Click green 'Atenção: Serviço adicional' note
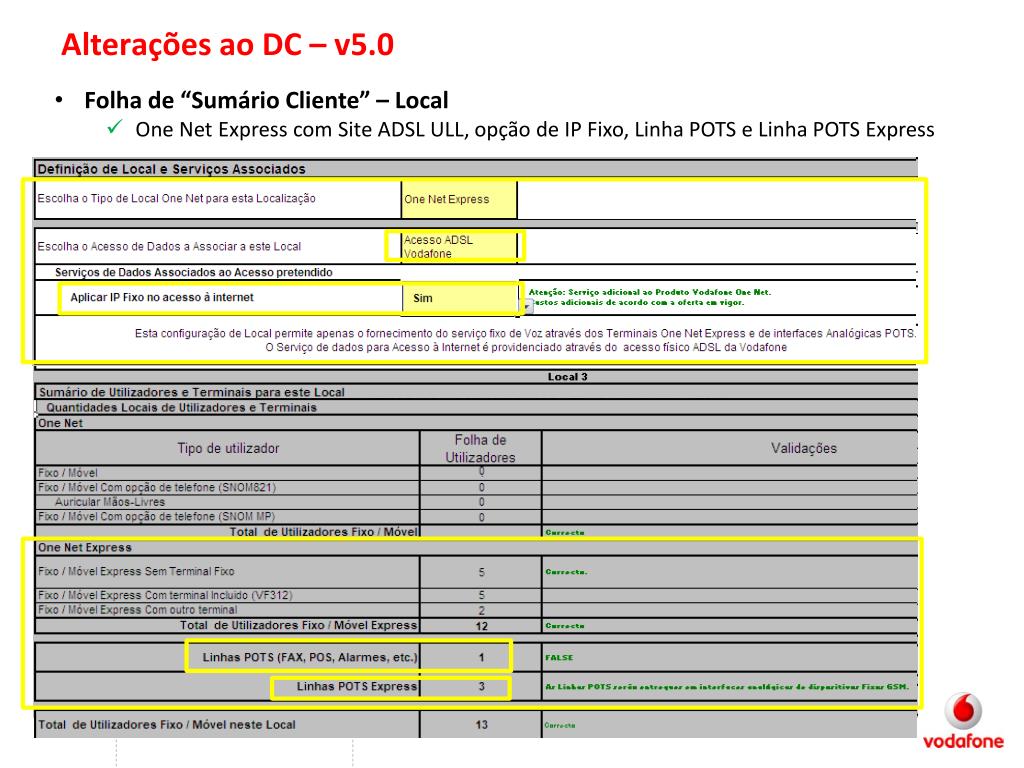Image resolution: width=1024 pixels, height=768 pixels. pos(650,297)
